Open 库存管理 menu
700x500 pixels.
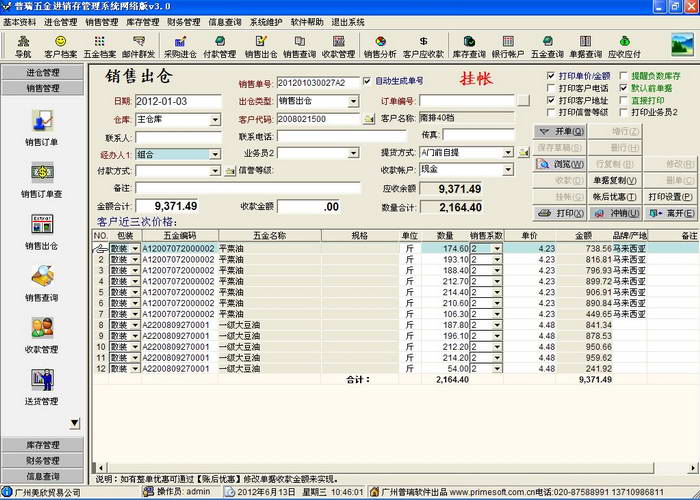[x=142, y=22]
